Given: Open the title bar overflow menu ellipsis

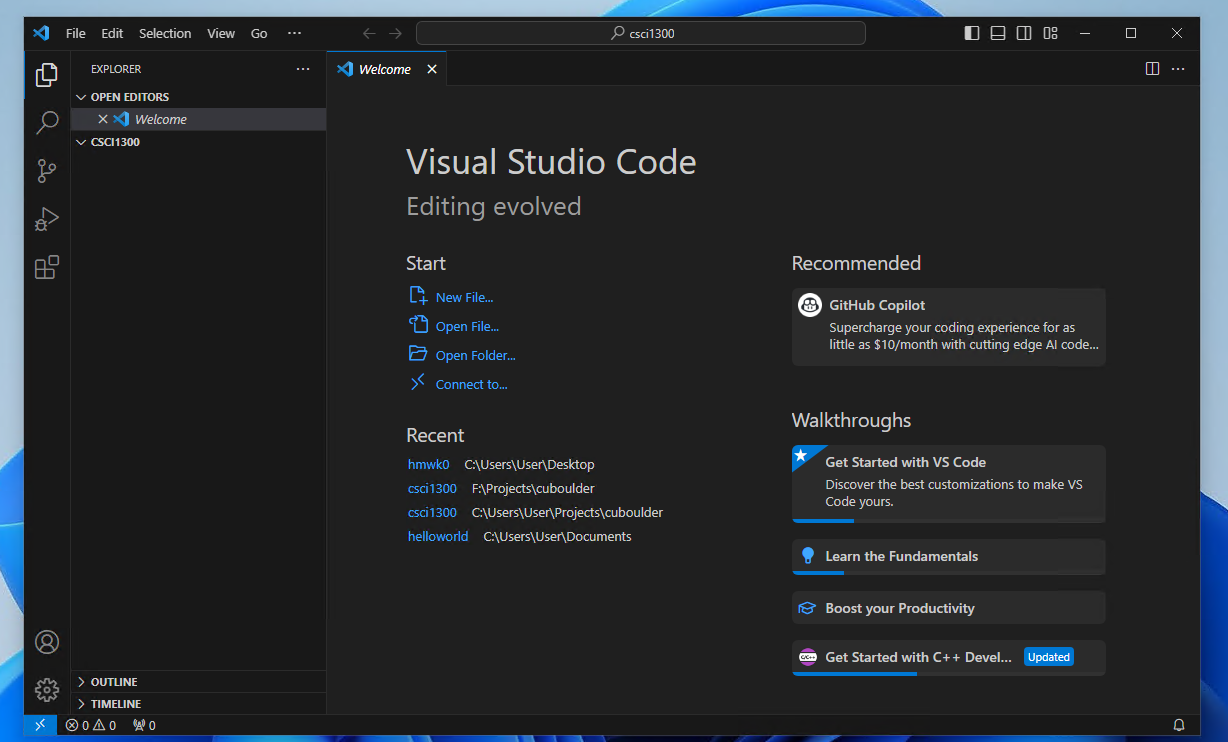Looking at the screenshot, I should click(294, 33).
